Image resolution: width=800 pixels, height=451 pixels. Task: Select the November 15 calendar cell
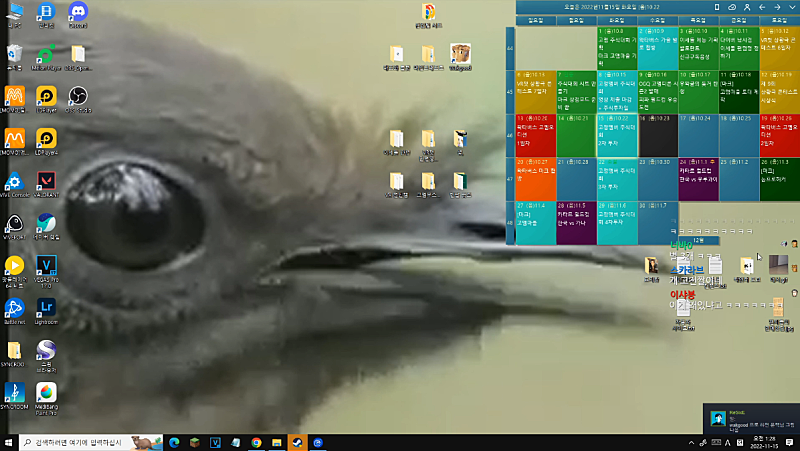tap(617, 135)
